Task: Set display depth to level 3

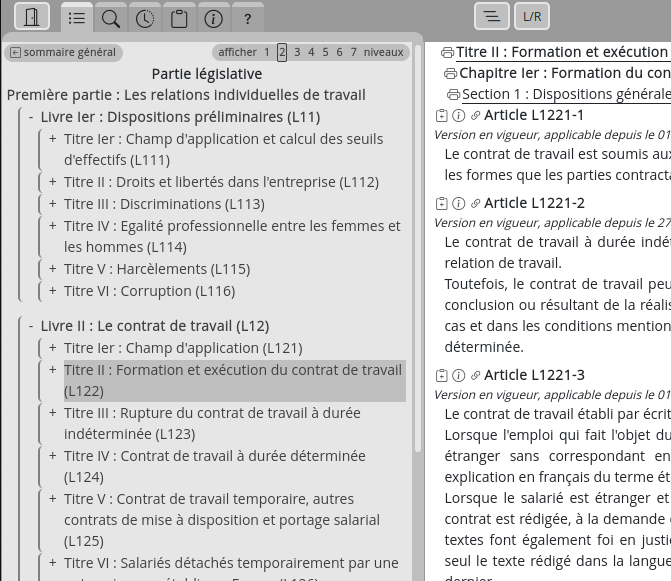Action: [x=296, y=52]
